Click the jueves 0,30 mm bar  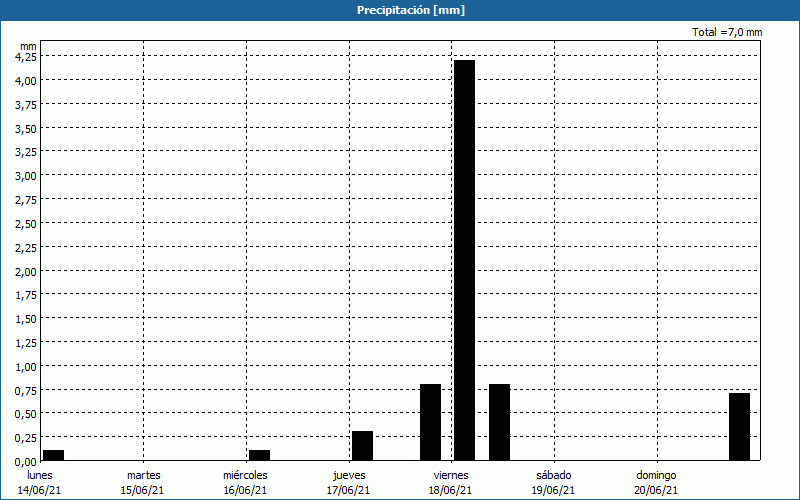click(362, 446)
